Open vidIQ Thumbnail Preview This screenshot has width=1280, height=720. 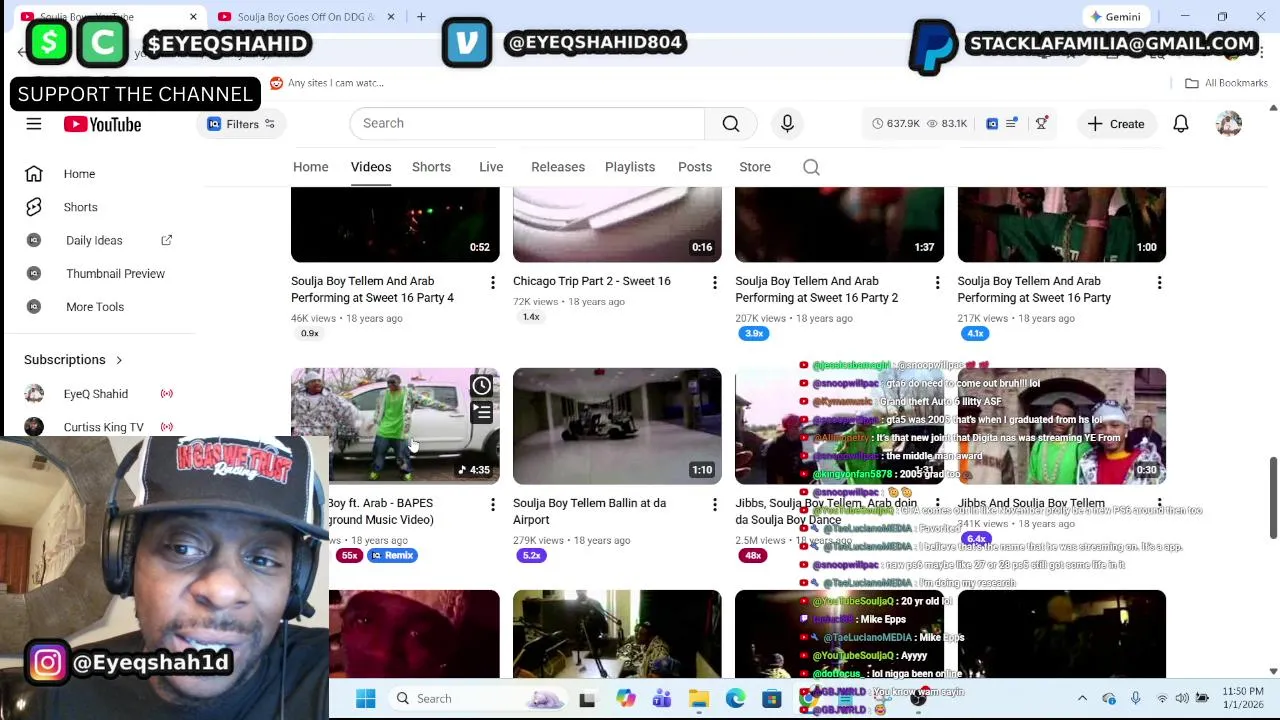[x=115, y=273]
